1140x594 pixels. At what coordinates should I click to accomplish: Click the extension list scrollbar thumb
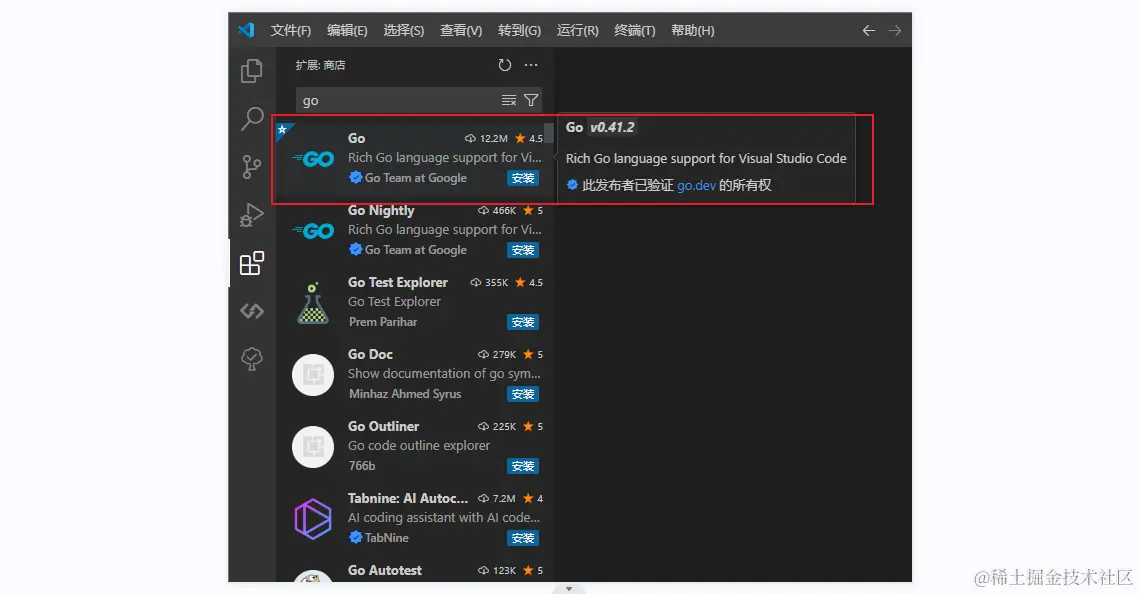549,132
